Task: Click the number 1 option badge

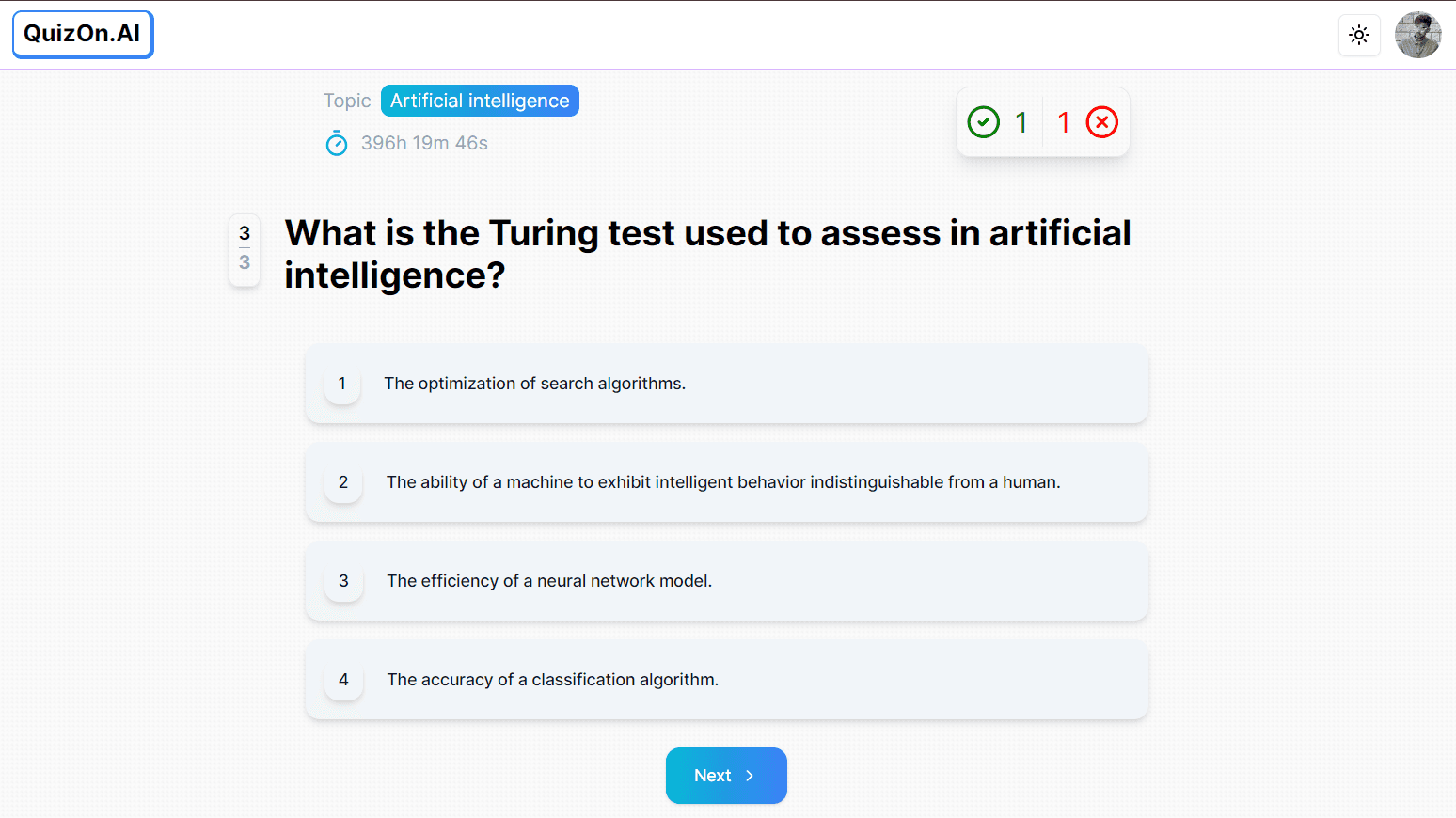Action: tap(342, 384)
